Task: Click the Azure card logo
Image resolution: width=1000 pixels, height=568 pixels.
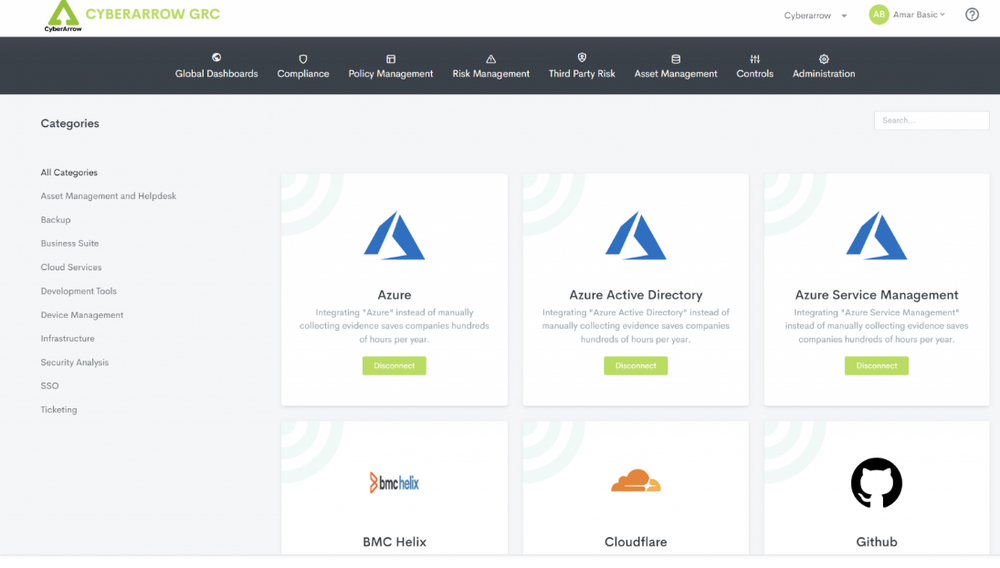Action: pyautogui.click(x=394, y=235)
